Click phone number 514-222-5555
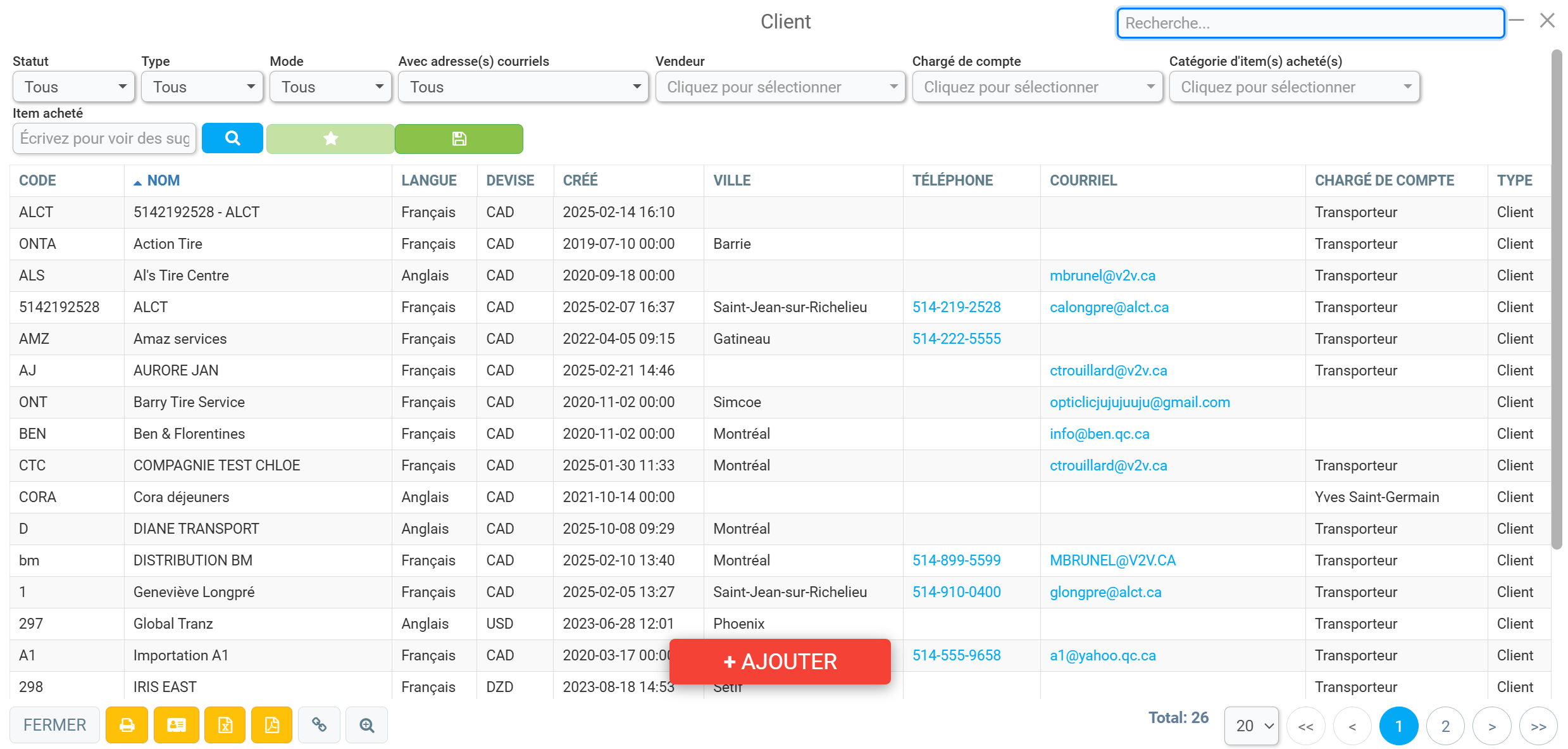1568x749 pixels. pyautogui.click(x=956, y=339)
